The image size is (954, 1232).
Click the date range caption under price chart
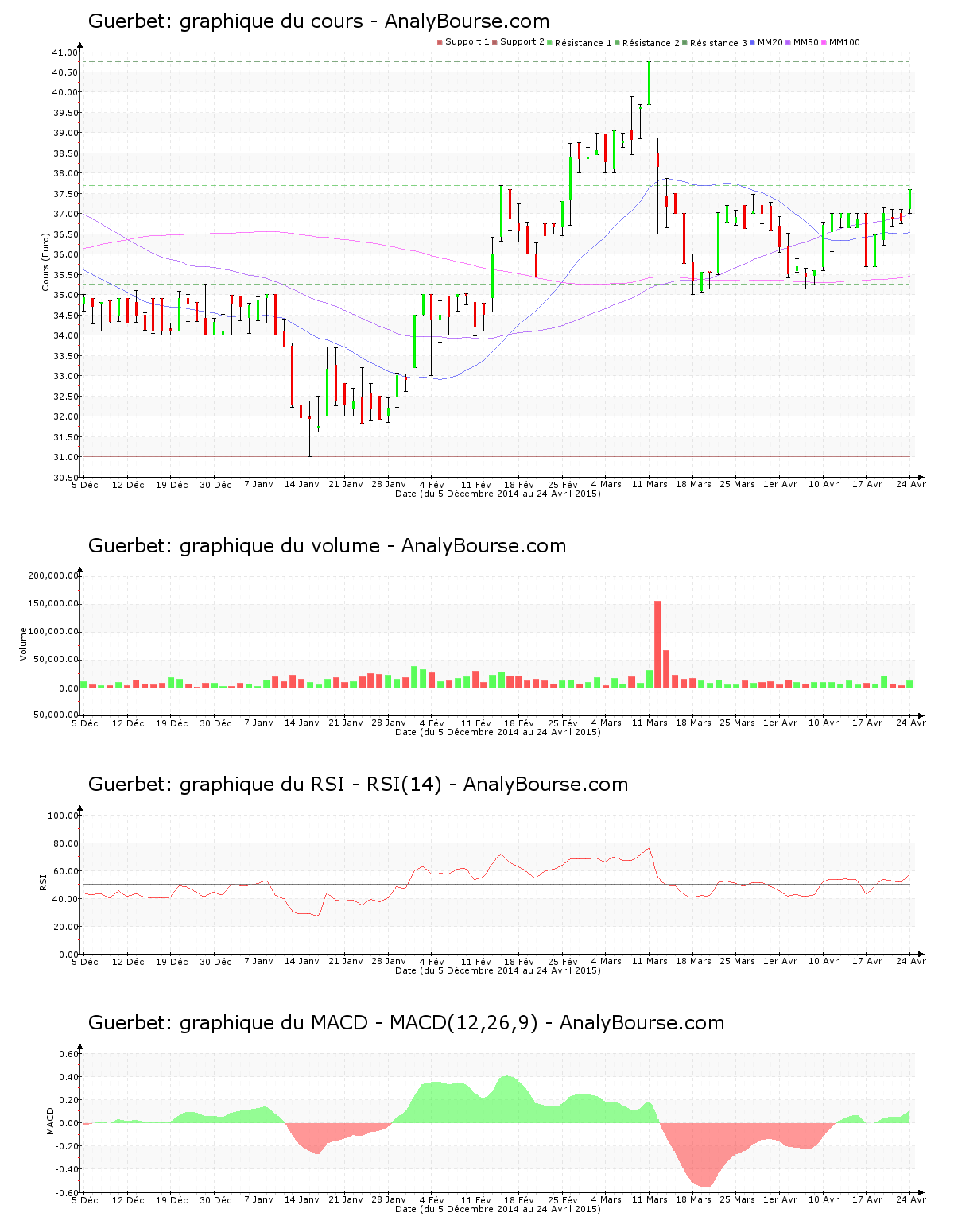click(498, 494)
